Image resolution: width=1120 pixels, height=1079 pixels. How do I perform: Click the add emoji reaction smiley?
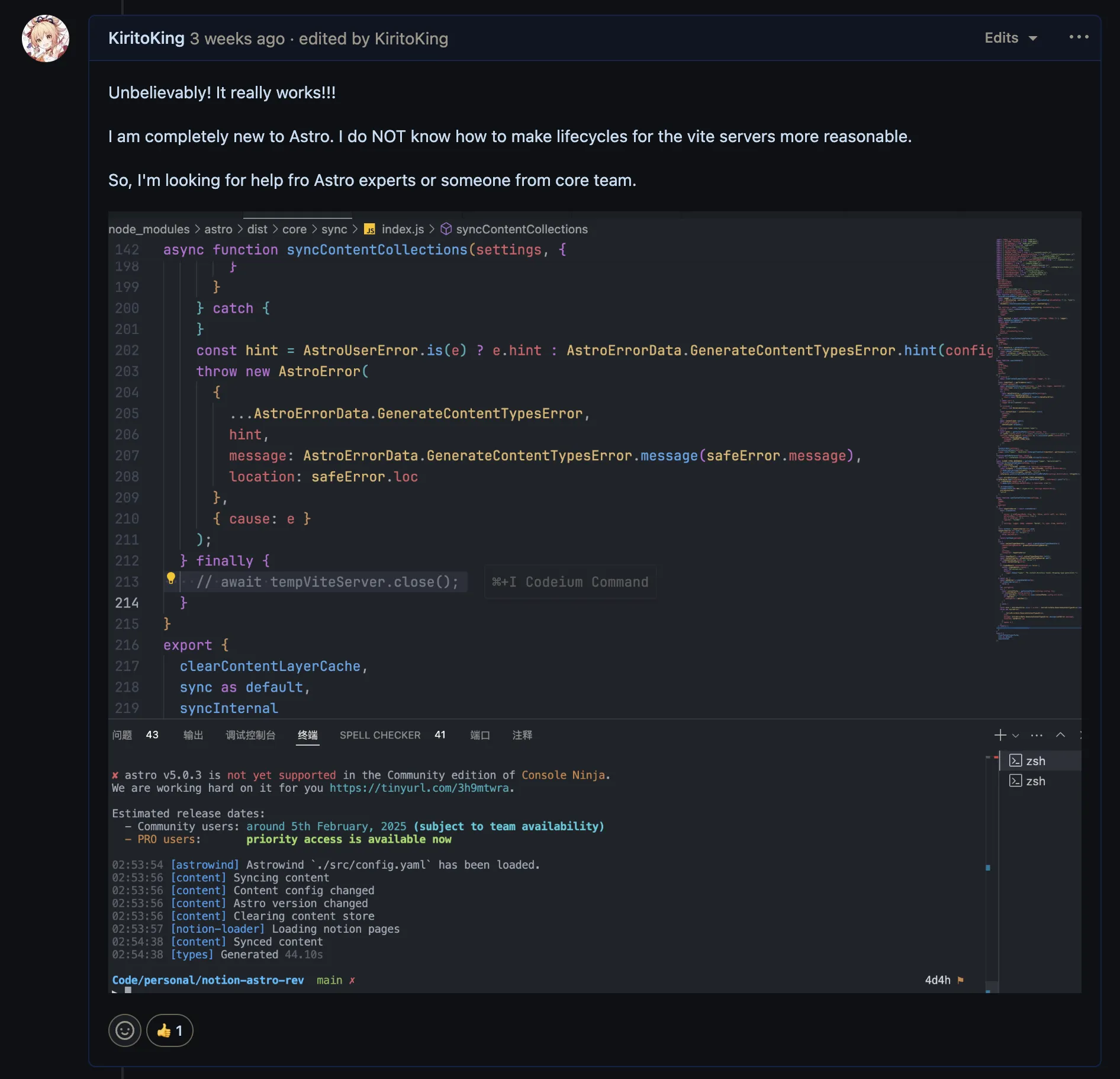(x=124, y=1030)
